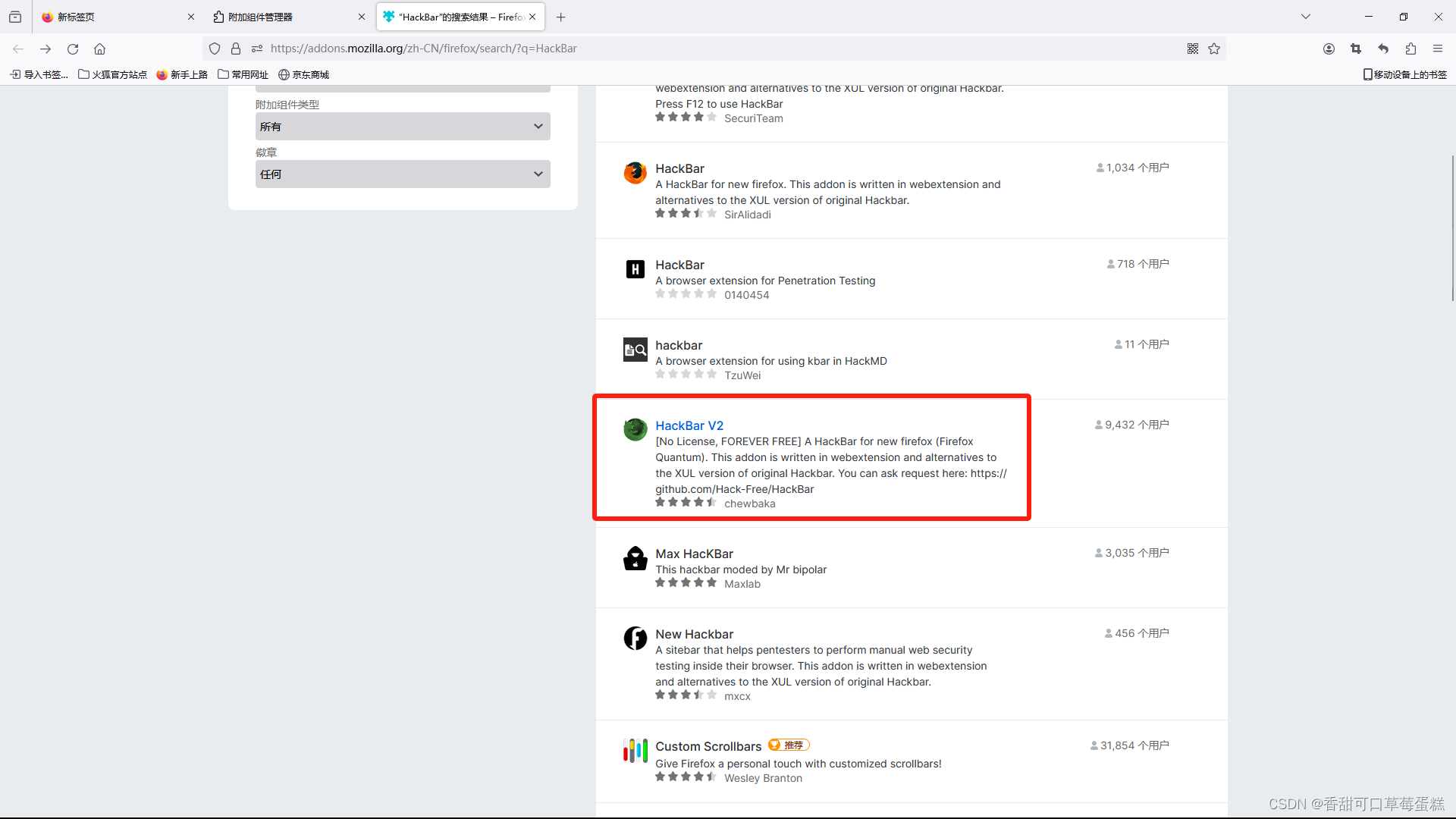
Task: Click the 推荐 recommended badge
Action: click(789, 745)
